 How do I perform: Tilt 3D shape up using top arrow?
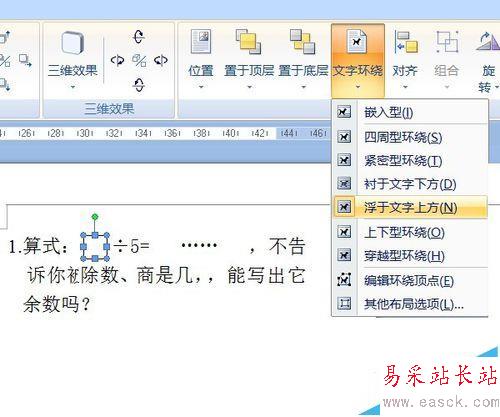tap(139, 37)
